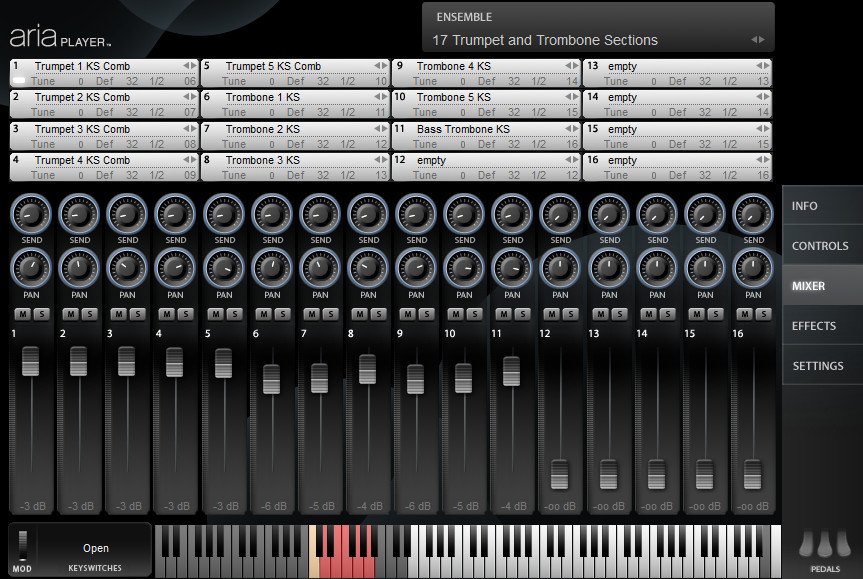Click the SEND knob on channel 12
Viewport: 863px width, 579px height.
pos(560,214)
